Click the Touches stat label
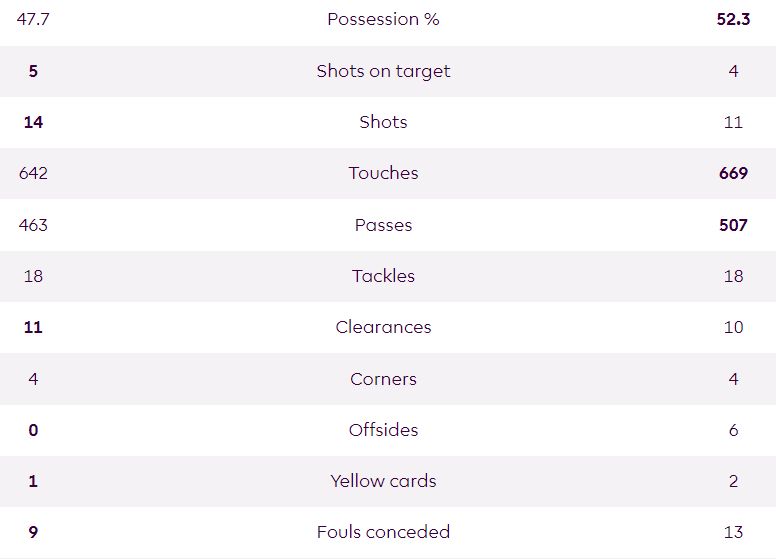 383,173
